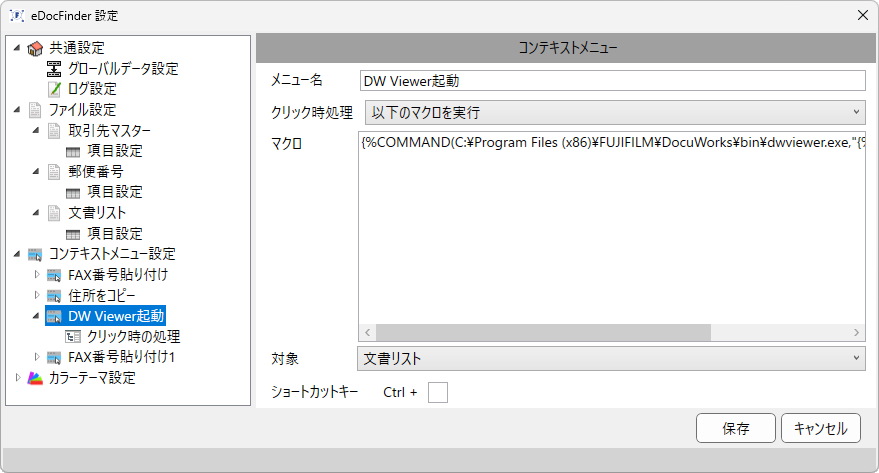Click the eDocFinder title bar app icon
This screenshot has height=473, width=879.
(17, 16)
